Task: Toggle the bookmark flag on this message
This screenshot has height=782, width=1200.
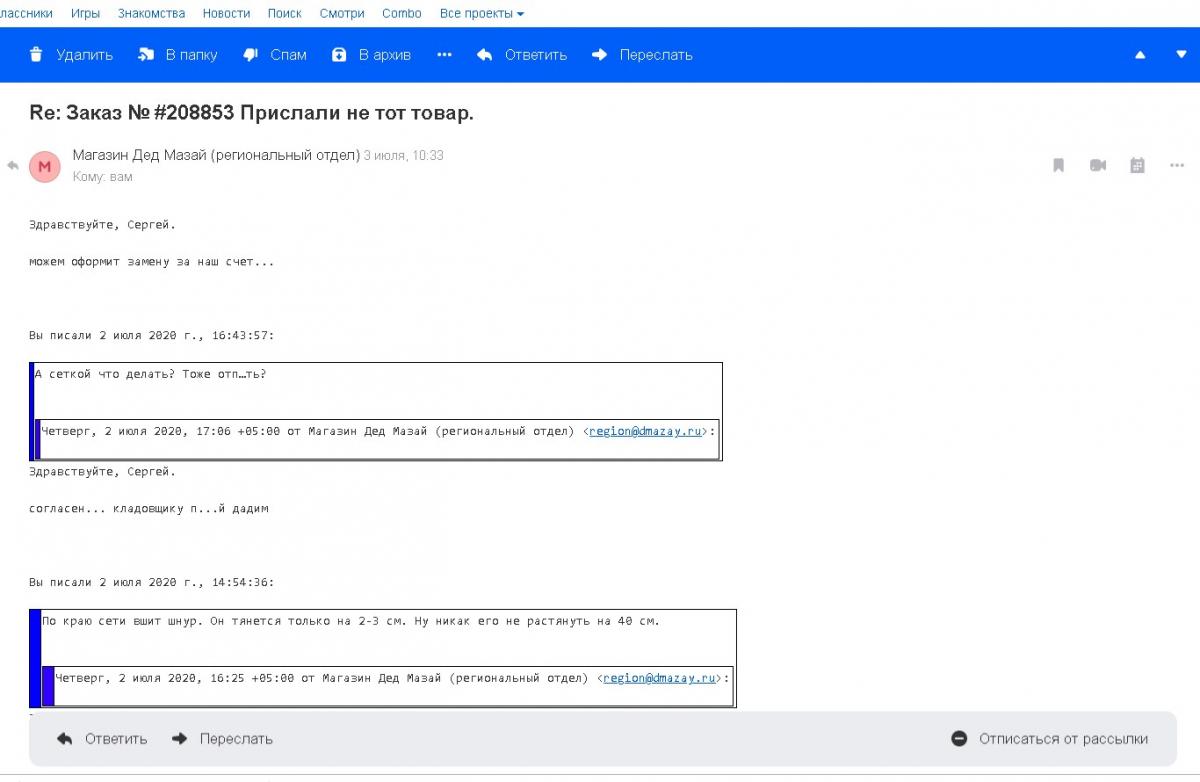Action: click(1058, 166)
